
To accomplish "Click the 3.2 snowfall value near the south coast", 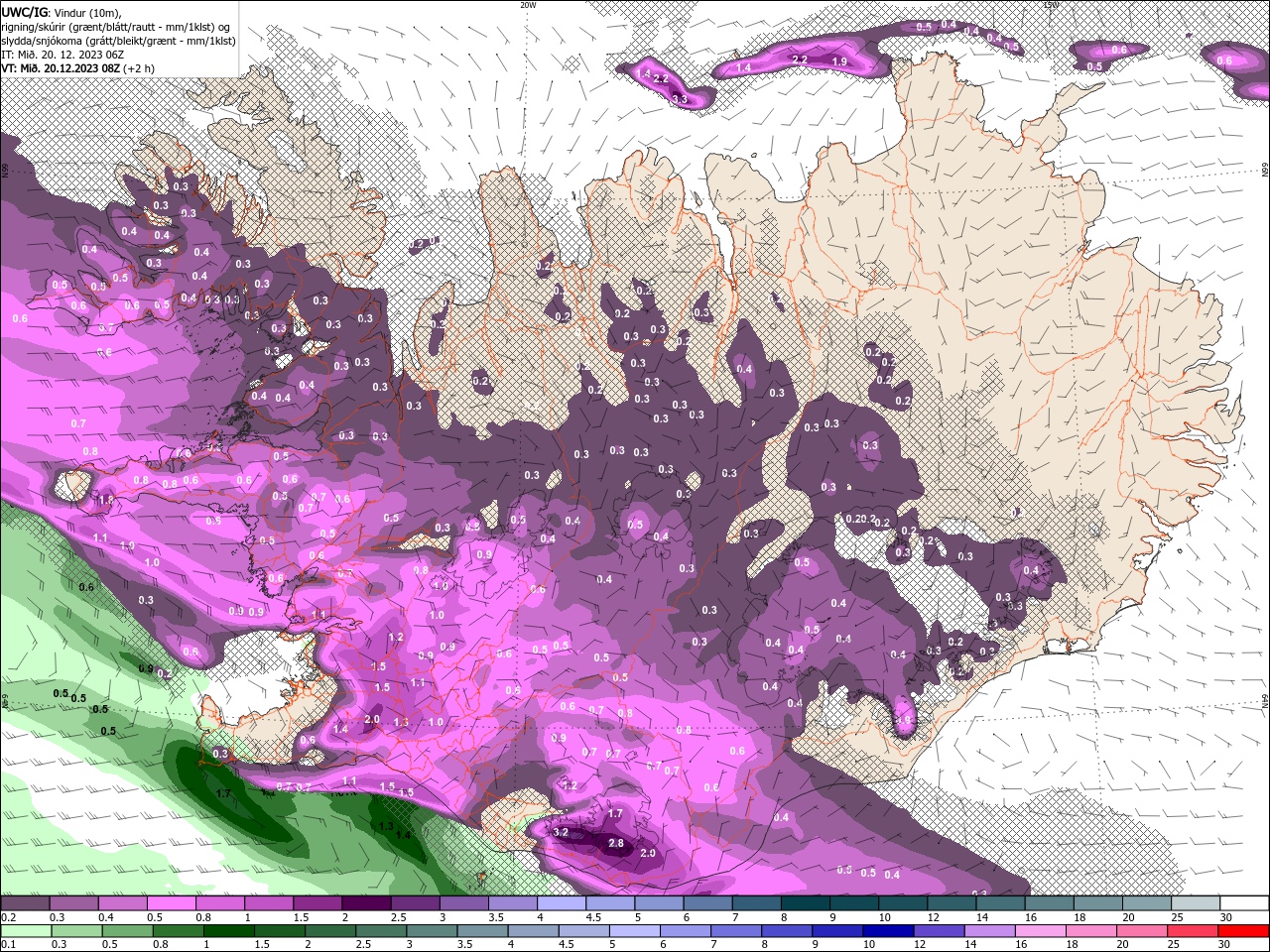I will pos(560,832).
